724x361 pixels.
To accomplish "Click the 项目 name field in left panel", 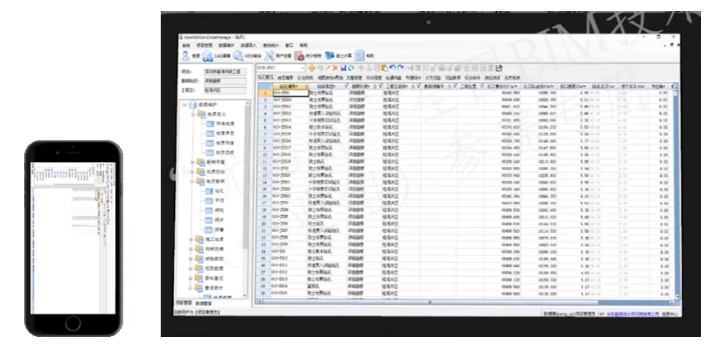I will 225,72.
